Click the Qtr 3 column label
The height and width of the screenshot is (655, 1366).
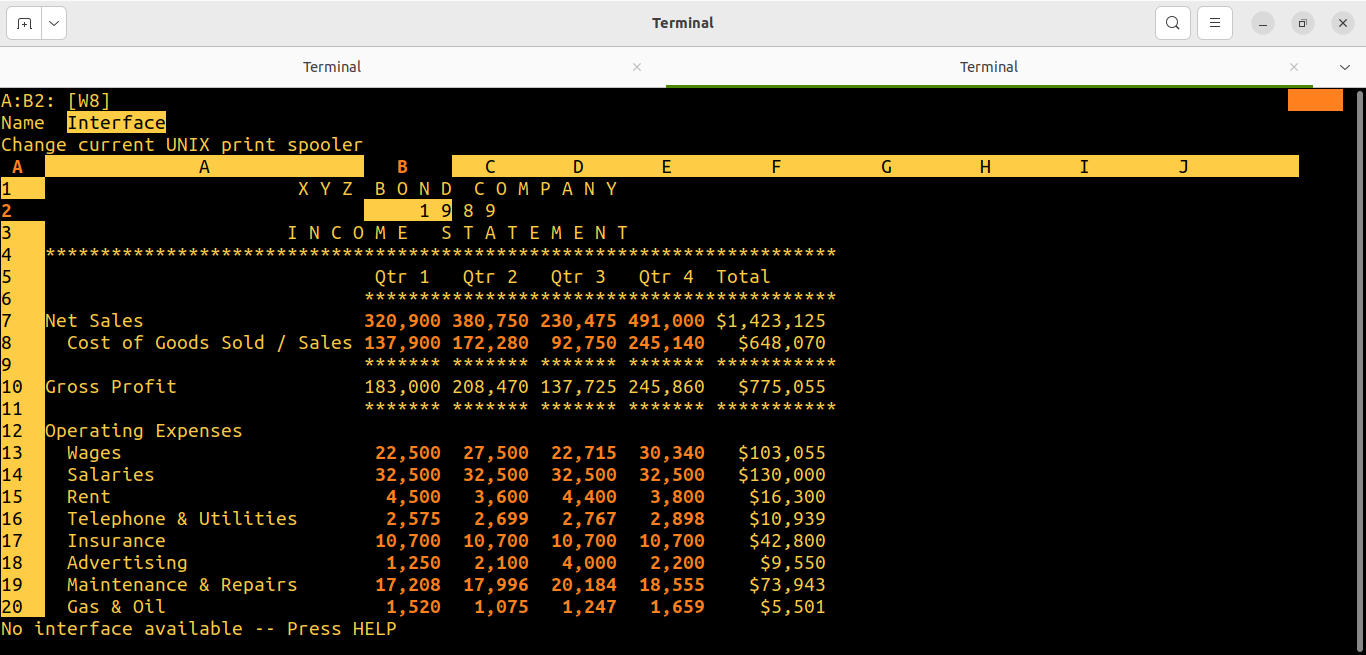578,277
